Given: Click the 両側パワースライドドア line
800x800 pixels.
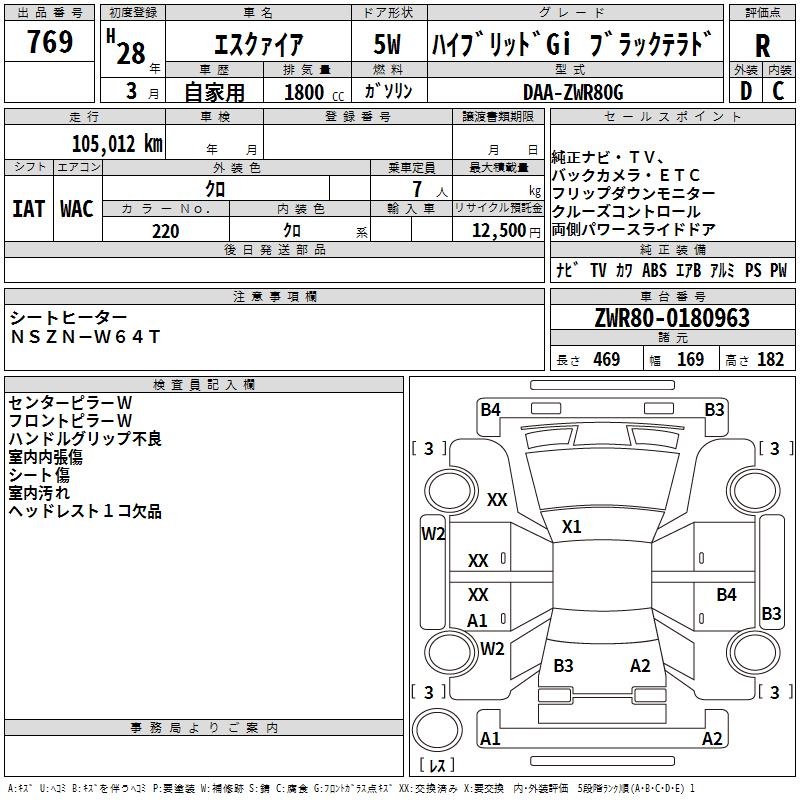Looking at the screenshot, I should click(633, 230).
